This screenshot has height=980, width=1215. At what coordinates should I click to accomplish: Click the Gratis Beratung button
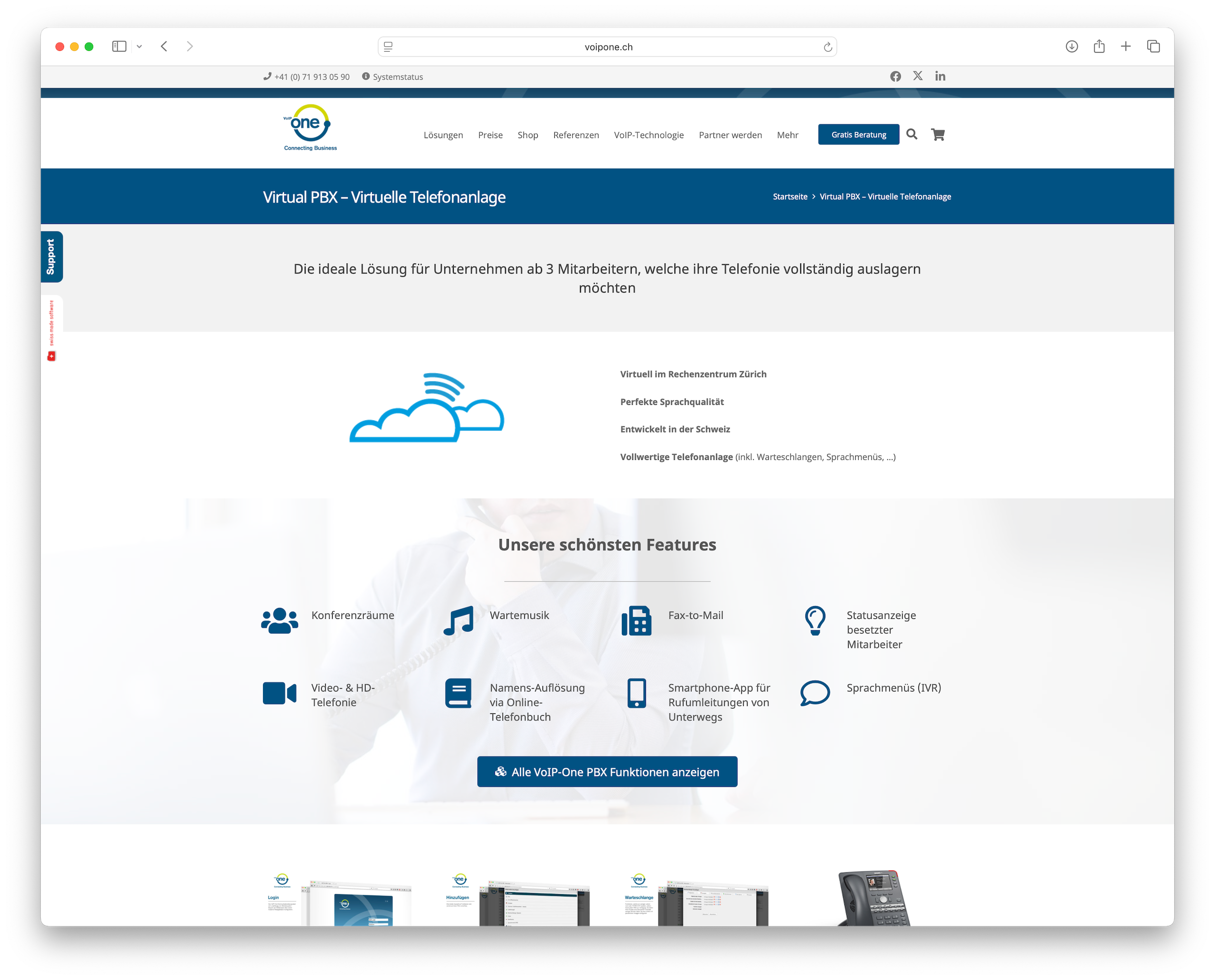(x=858, y=134)
